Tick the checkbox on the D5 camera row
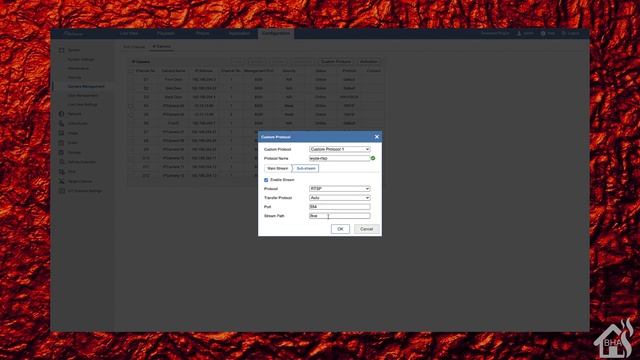This screenshot has height=360, width=640. pos(131,115)
